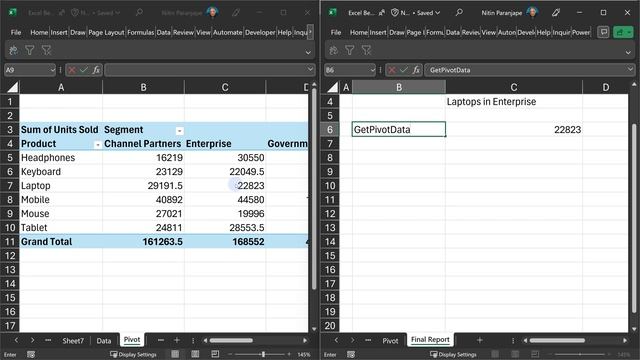
Task: Click the Select All triangle in left sheet
Action: pyautogui.click(x=13, y=87)
